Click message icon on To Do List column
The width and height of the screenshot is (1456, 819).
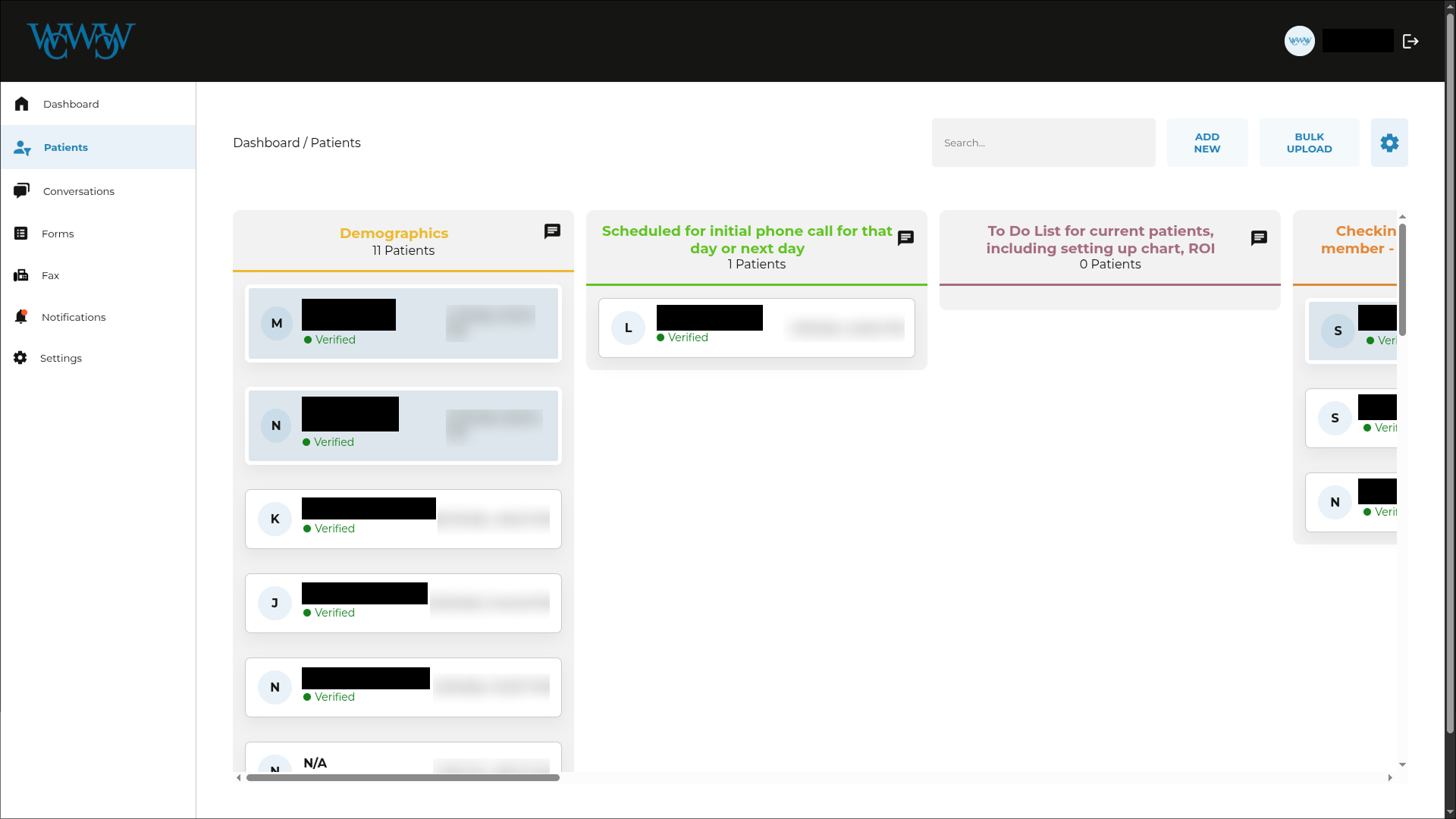[x=1259, y=238]
